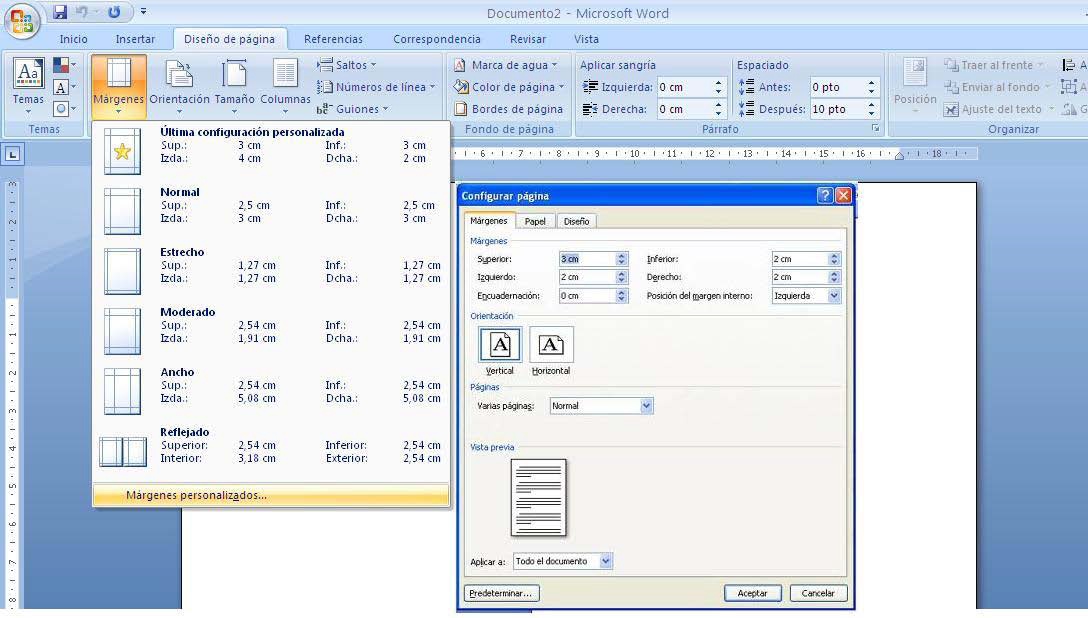This screenshot has height=618, width=1088.
Task: Click Ajuste del texto button
Action: click(998, 109)
